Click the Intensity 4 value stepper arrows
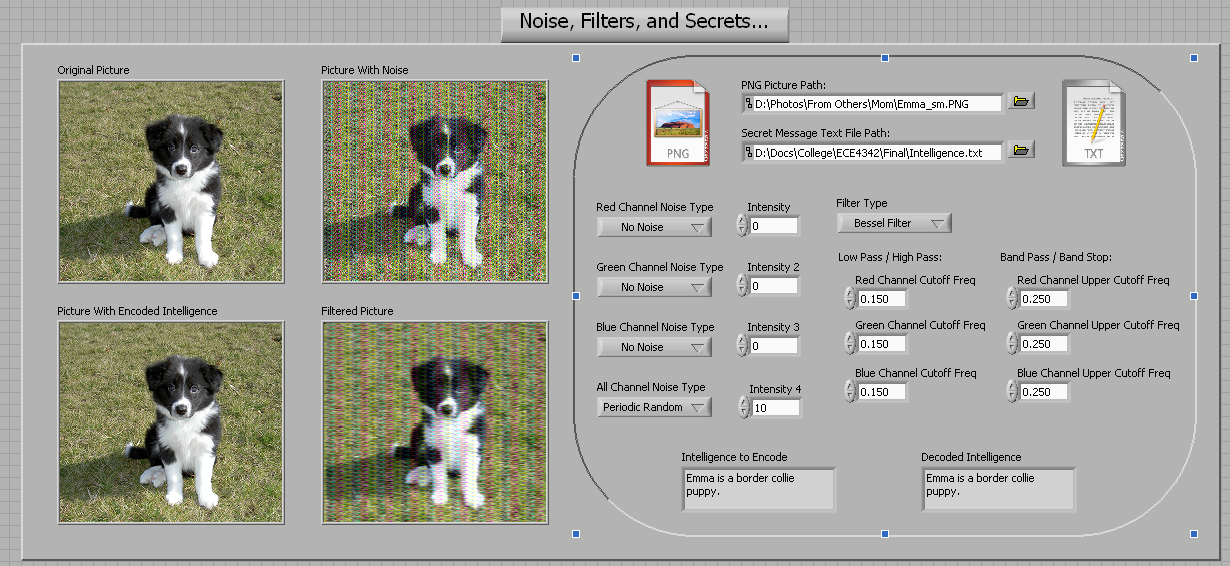1230x566 pixels. 742,407
